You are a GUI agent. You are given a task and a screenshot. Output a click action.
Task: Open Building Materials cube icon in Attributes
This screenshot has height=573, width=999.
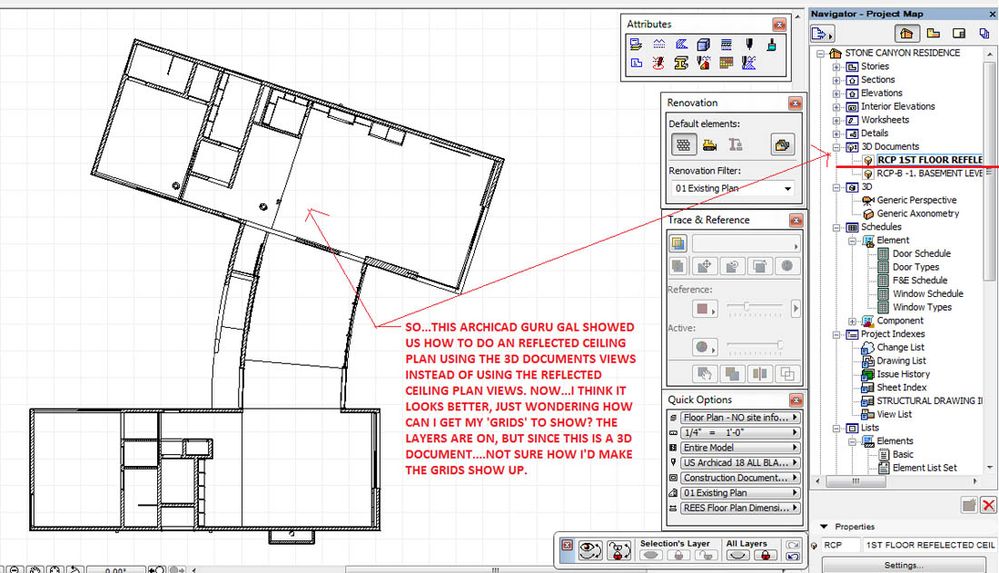703,44
